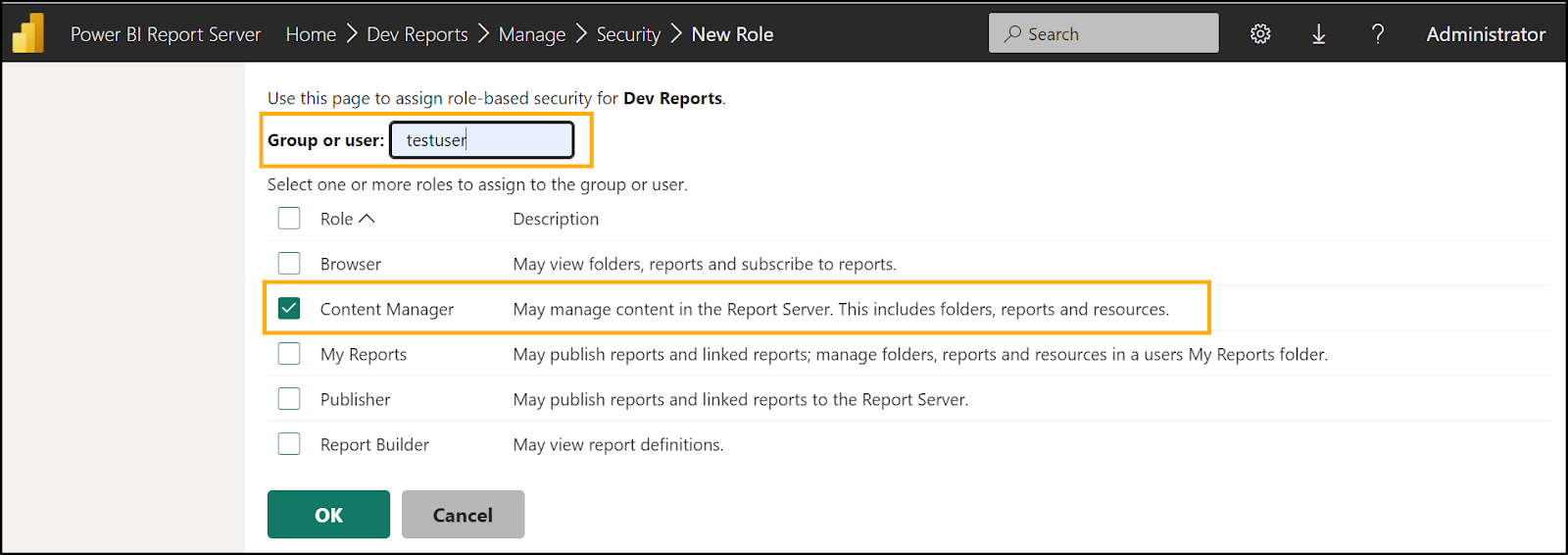Click the Power BI logo icon
Screen dimensions: 1568x555
click(x=28, y=33)
